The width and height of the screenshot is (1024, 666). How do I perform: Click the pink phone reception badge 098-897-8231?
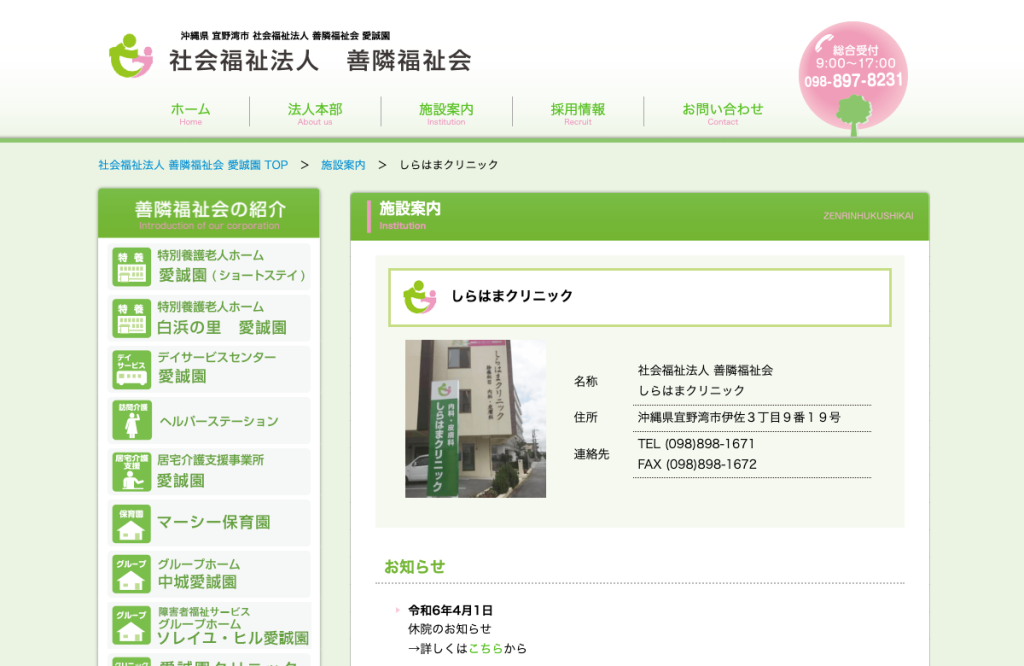(x=853, y=77)
